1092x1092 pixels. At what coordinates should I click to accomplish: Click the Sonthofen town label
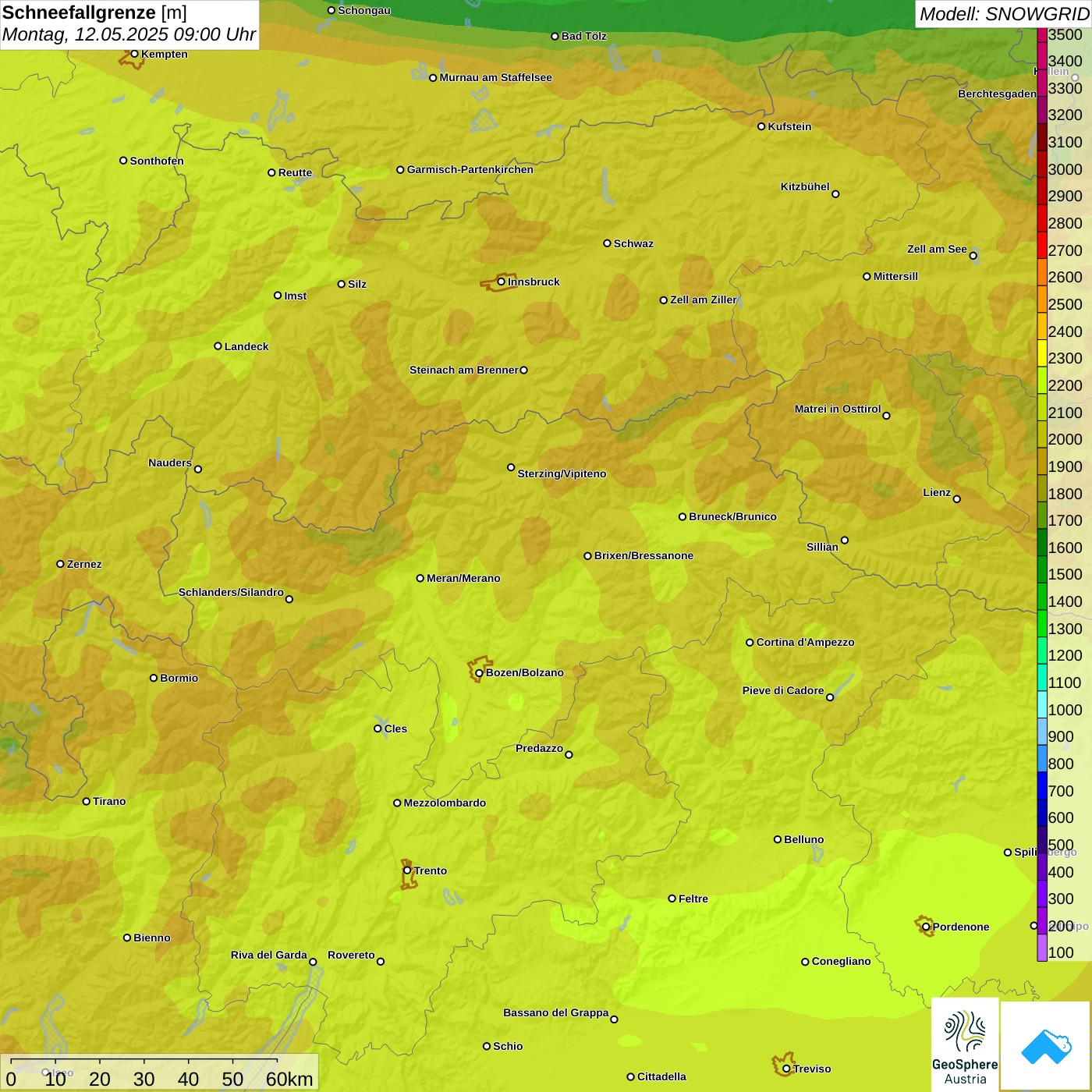click(x=157, y=161)
